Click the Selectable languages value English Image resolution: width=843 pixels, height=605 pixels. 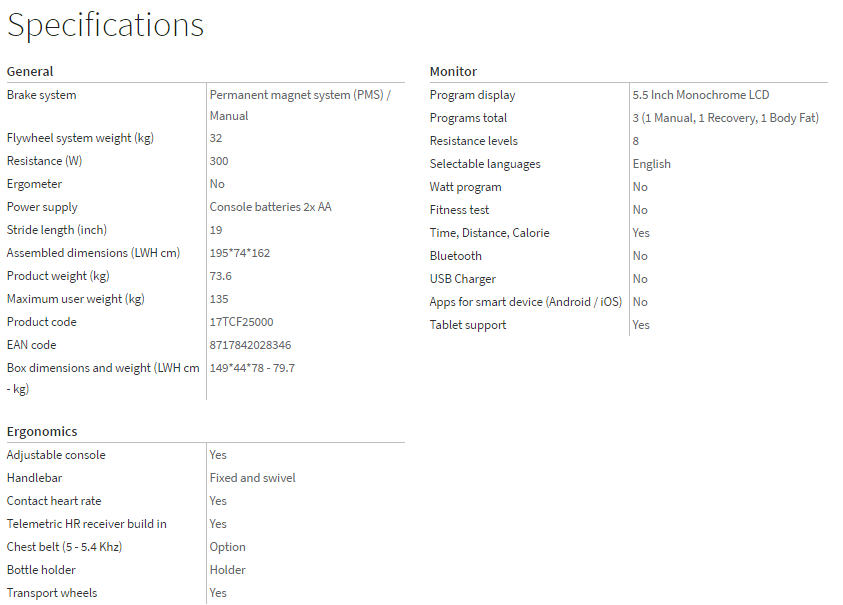[651, 164]
